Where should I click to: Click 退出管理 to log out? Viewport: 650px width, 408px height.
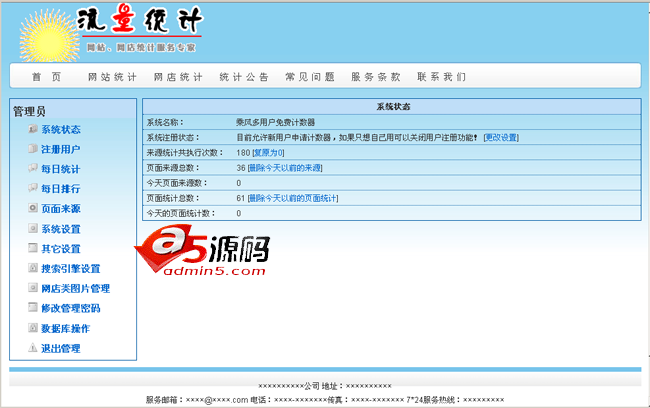click(x=61, y=348)
